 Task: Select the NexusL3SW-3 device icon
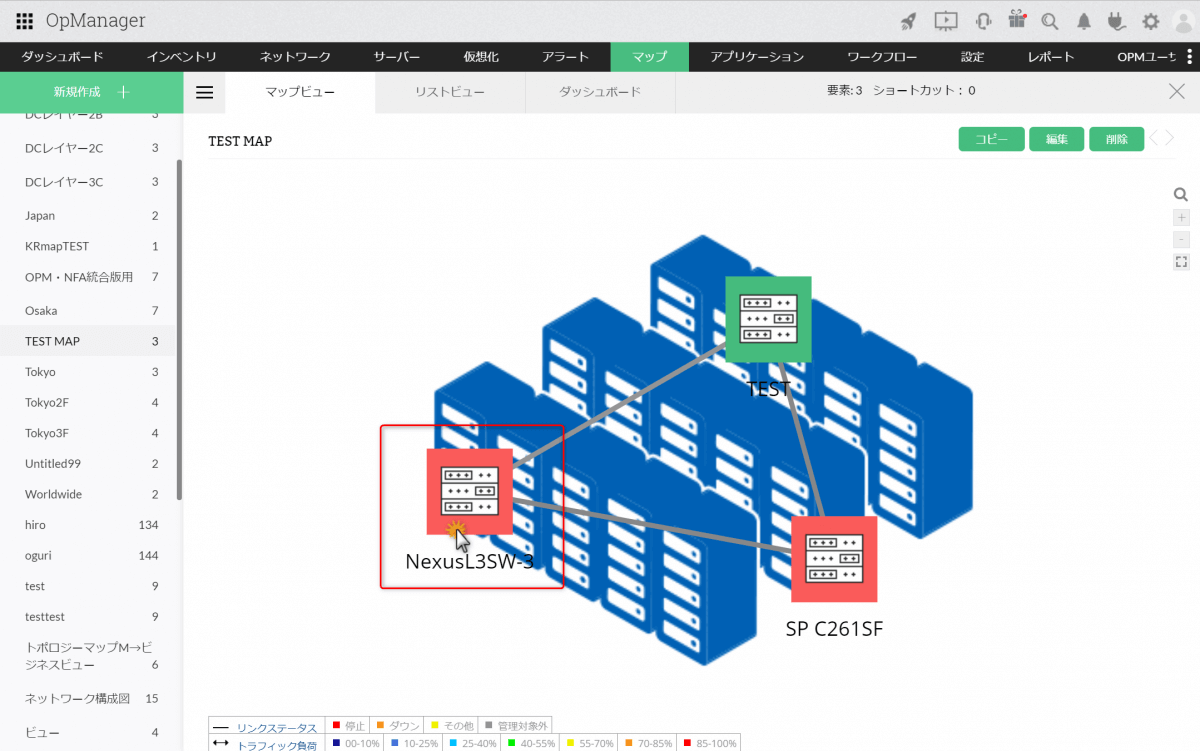(470, 491)
